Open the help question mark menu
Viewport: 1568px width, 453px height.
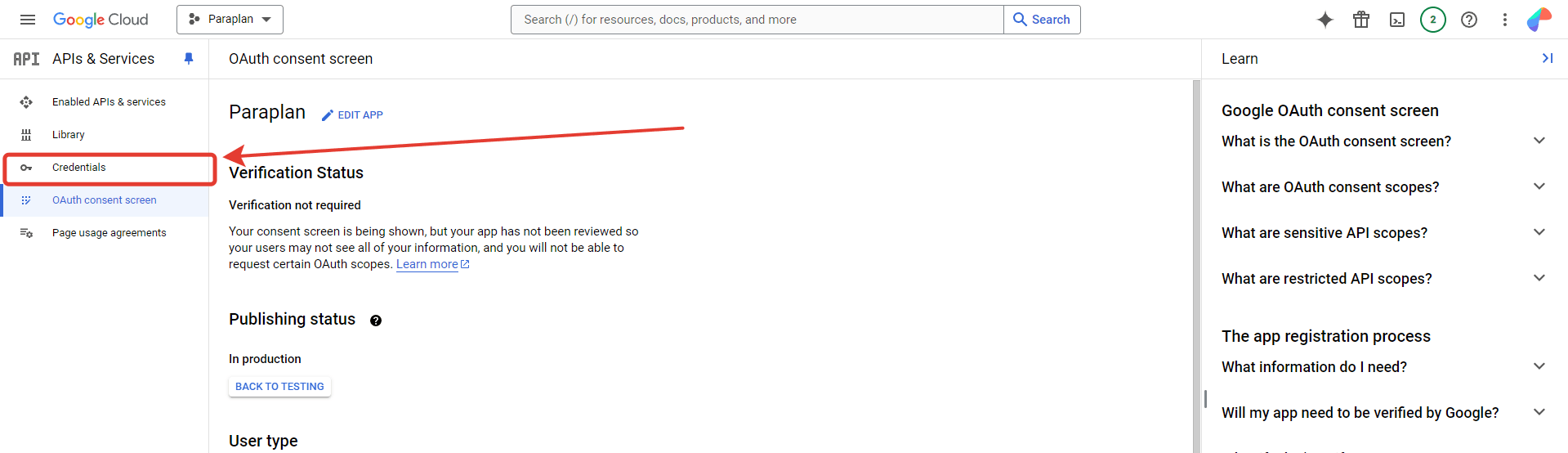pos(1468,20)
